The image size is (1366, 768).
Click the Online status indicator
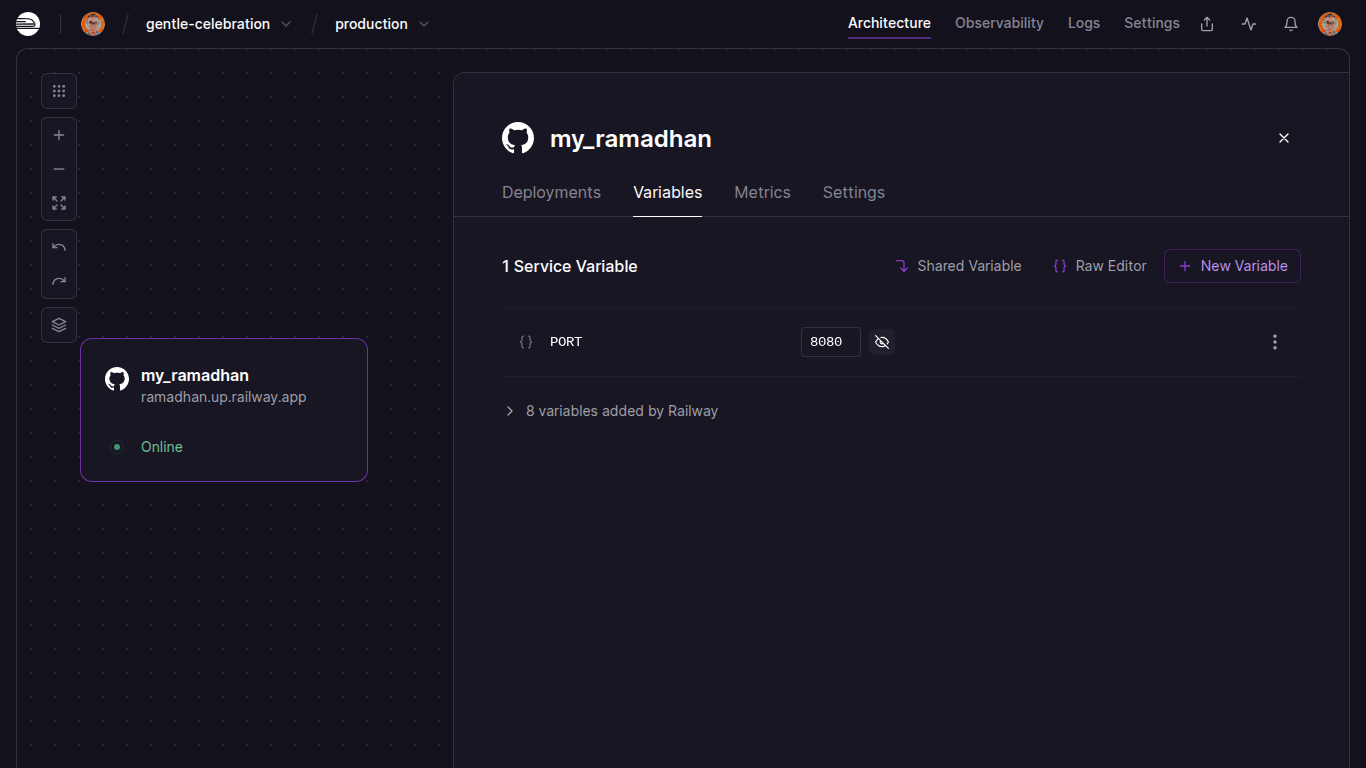point(147,447)
